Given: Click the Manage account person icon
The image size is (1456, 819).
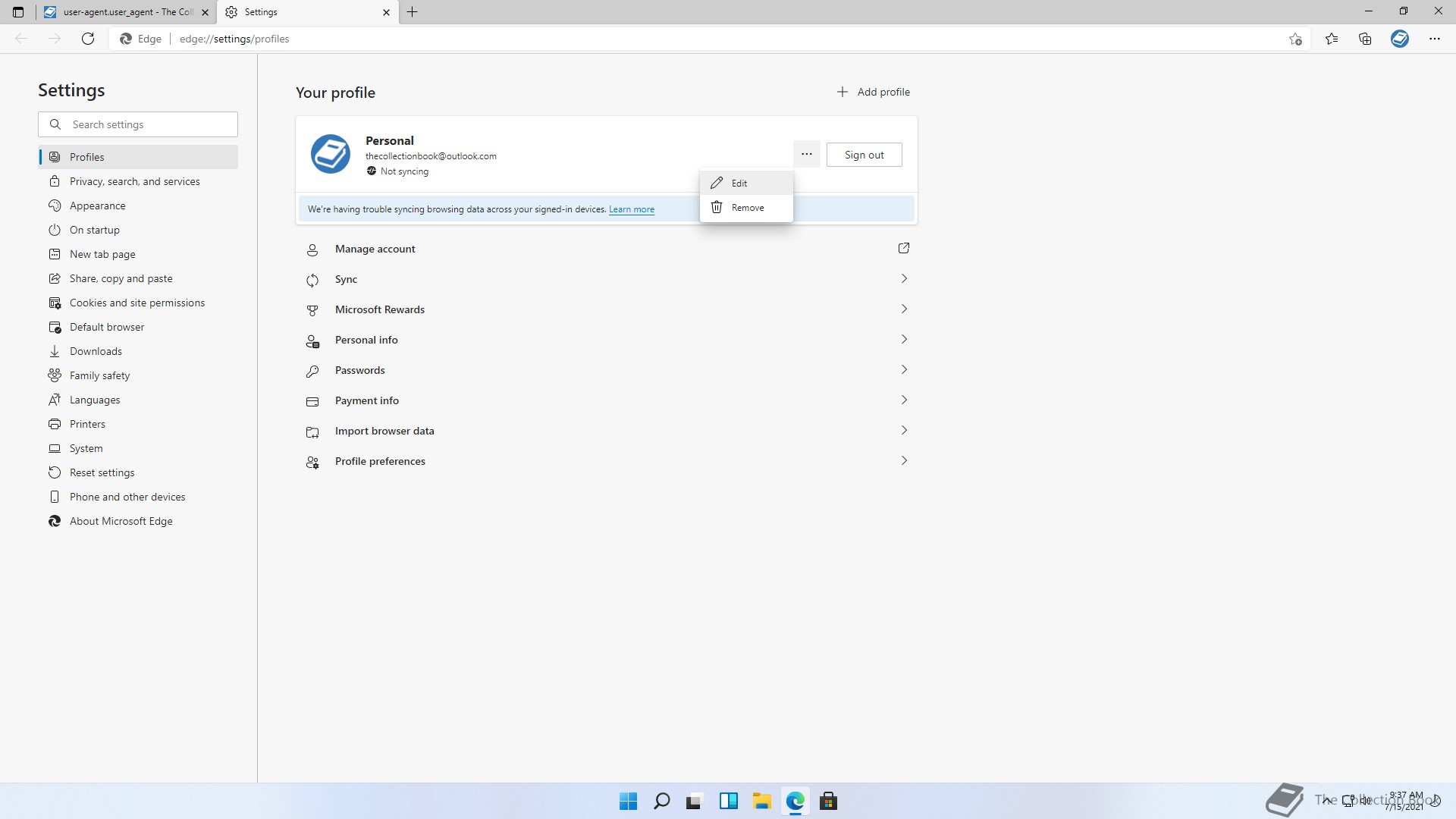Looking at the screenshot, I should 312,249.
